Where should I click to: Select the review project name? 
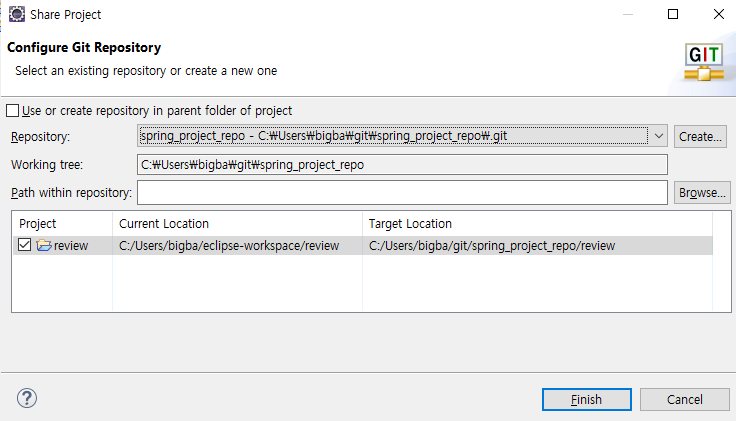[71, 245]
